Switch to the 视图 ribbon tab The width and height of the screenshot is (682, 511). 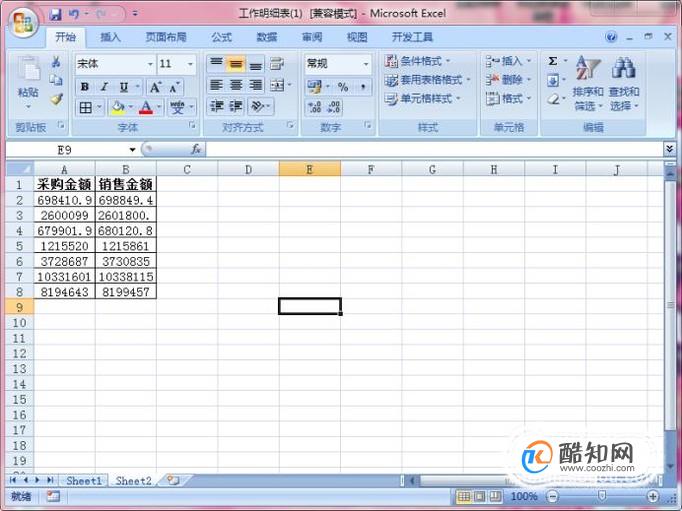pyautogui.click(x=357, y=37)
